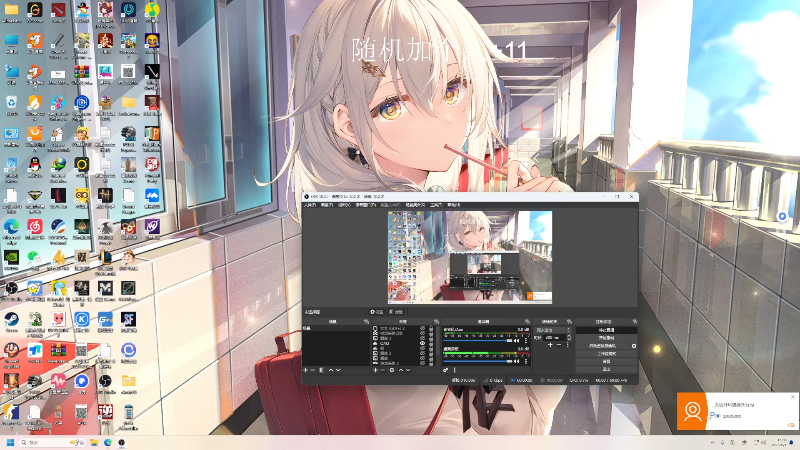800x450 pixels.
Task: Select WeChat desktop shortcut icon
Action: click(x=35, y=259)
